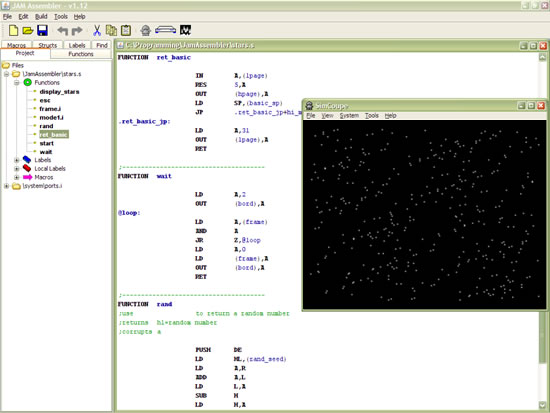Expand the Macros tree node
This screenshot has height=413, width=550.
tap(16, 177)
